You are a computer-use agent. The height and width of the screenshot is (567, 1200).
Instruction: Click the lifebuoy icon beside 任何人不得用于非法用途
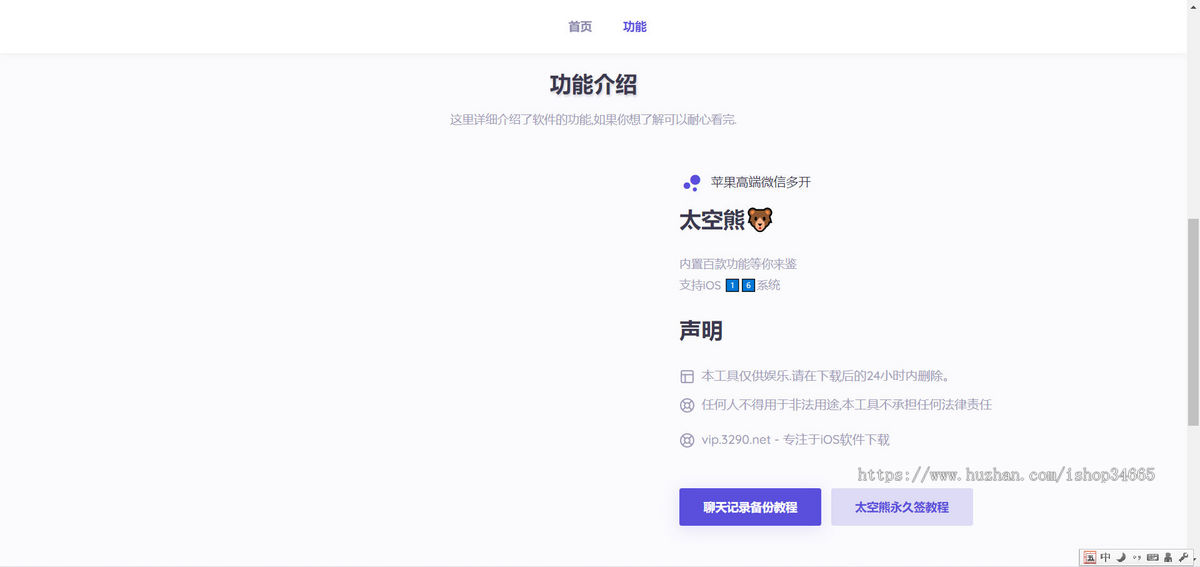pos(687,406)
